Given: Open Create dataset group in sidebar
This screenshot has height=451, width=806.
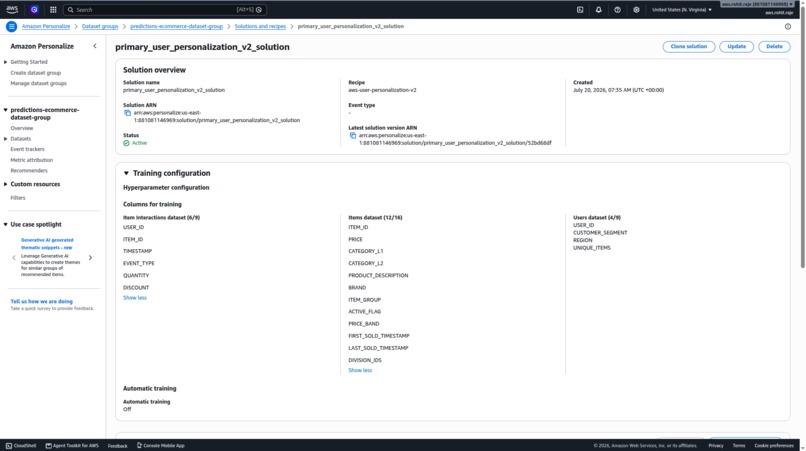Looking at the screenshot, I should [35, 73].
